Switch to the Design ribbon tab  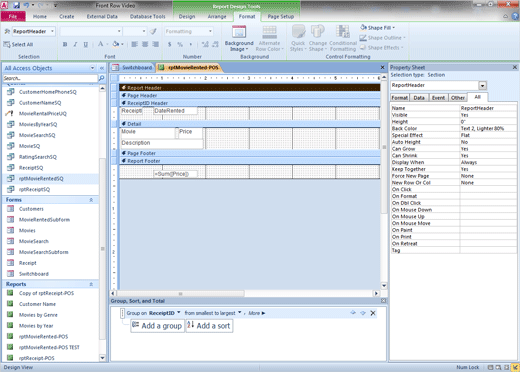(x=187, y=16)
